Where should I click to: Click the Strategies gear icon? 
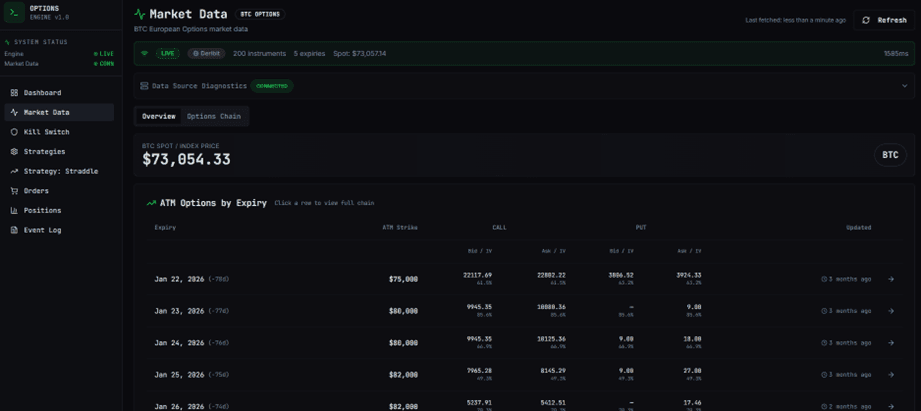14,151
